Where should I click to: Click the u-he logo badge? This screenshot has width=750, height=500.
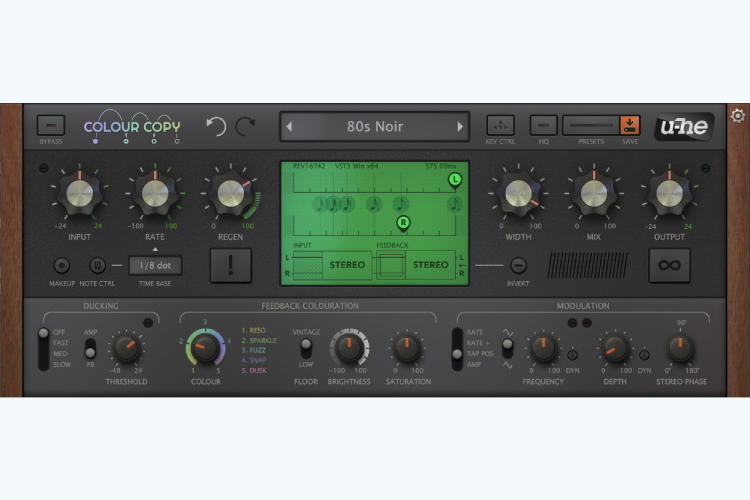tap(684, 126)
